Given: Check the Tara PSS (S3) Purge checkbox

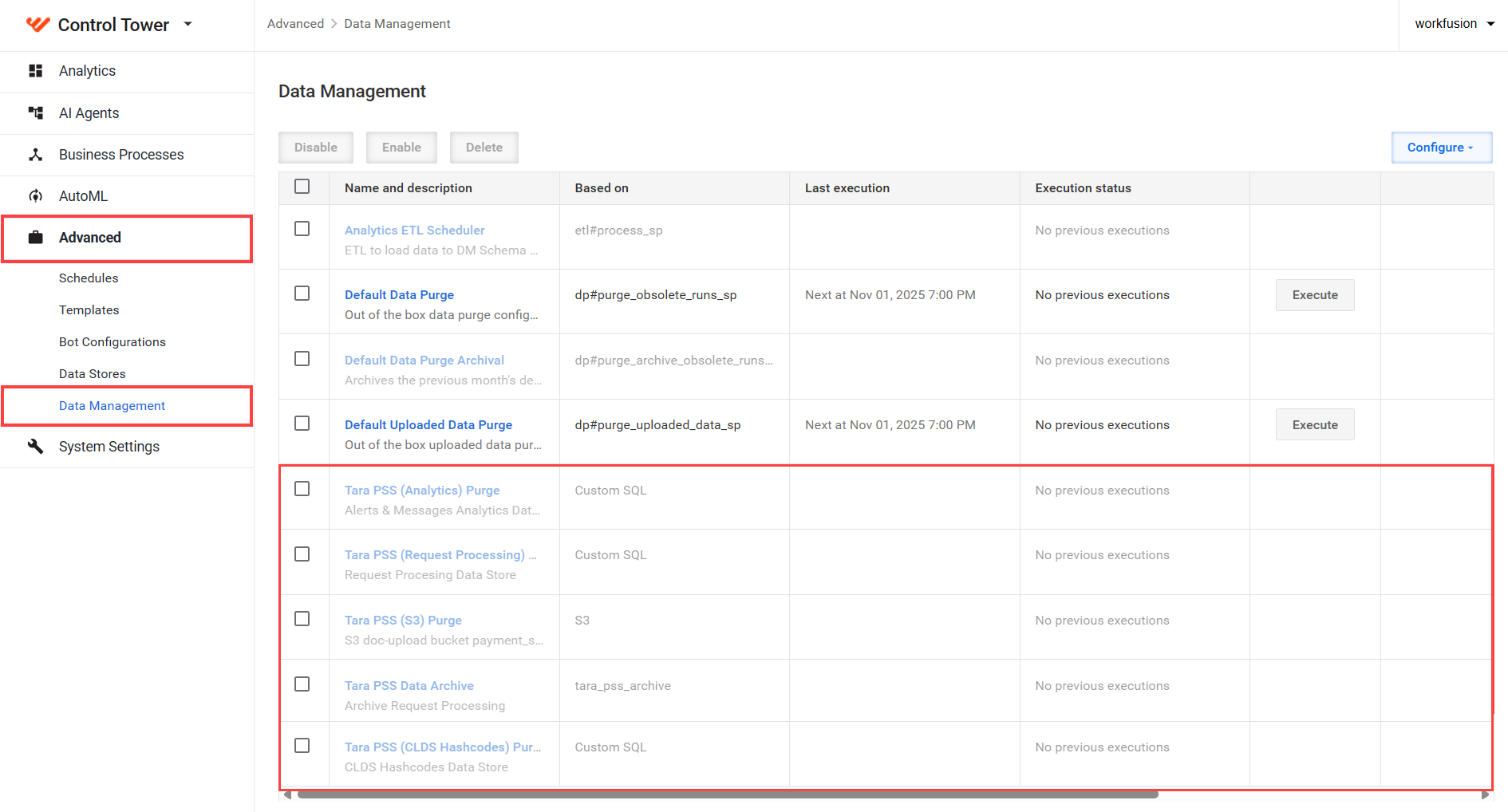Looking at the screenshot, I should (x=302, y=619).
